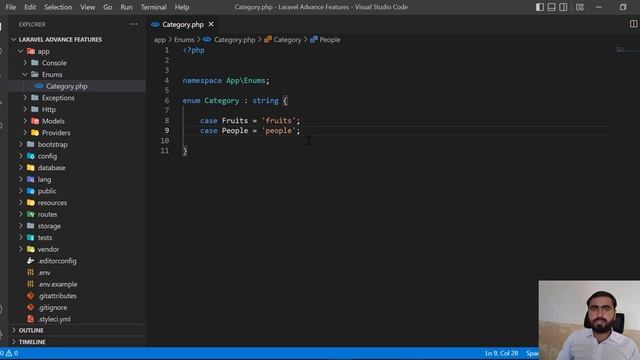Viewport: 640px width, 360px height.
Task: Open the Selection menu
Action: click(x=58, y=7)
